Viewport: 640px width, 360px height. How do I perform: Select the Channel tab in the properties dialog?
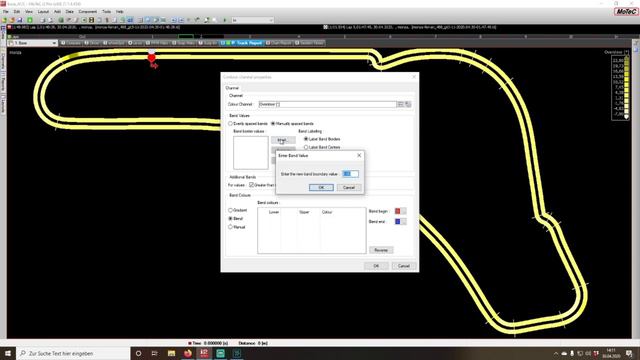coord(232,88)
